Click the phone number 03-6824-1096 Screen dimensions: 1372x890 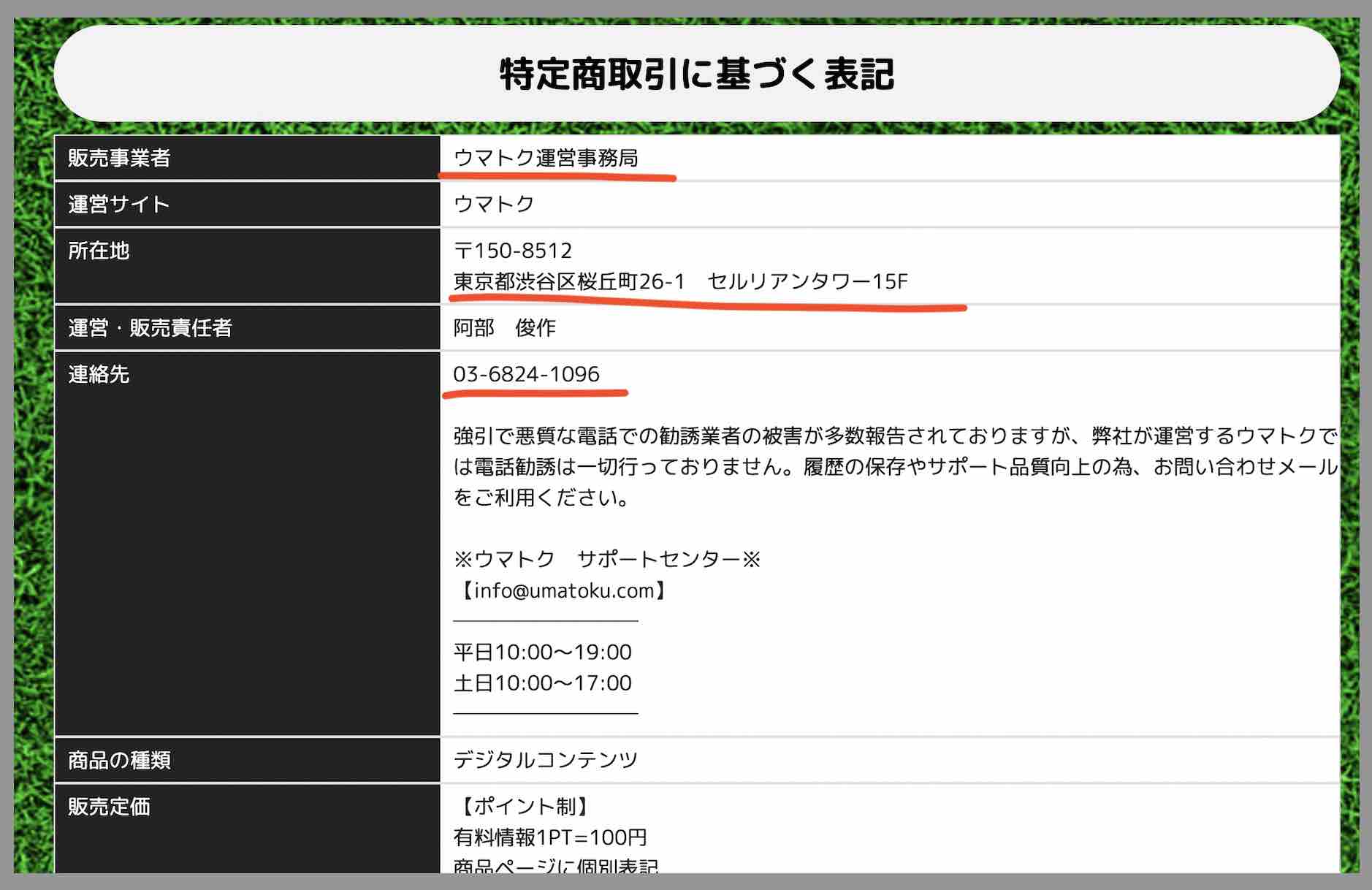tap(525, 374)
